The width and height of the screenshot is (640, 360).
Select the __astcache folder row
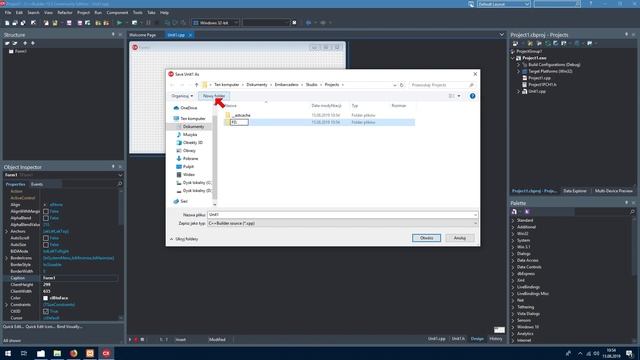coord(319,116)
